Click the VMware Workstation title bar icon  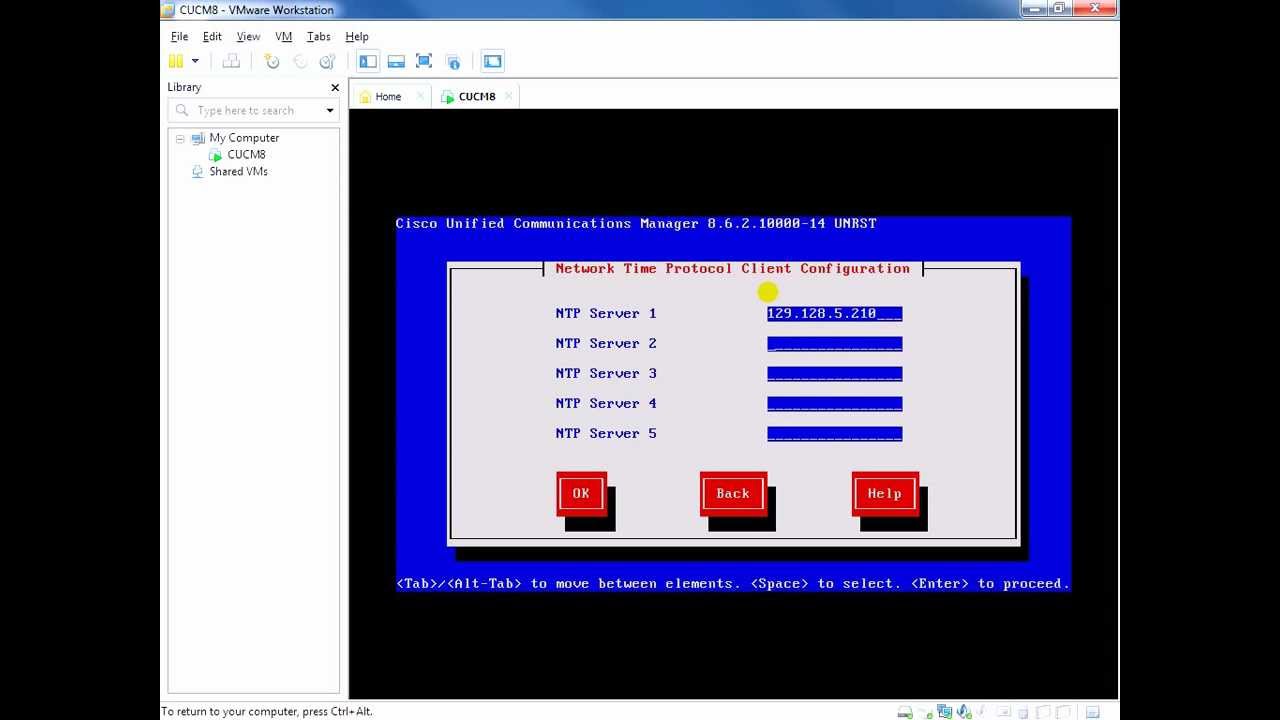coord(168,10)
